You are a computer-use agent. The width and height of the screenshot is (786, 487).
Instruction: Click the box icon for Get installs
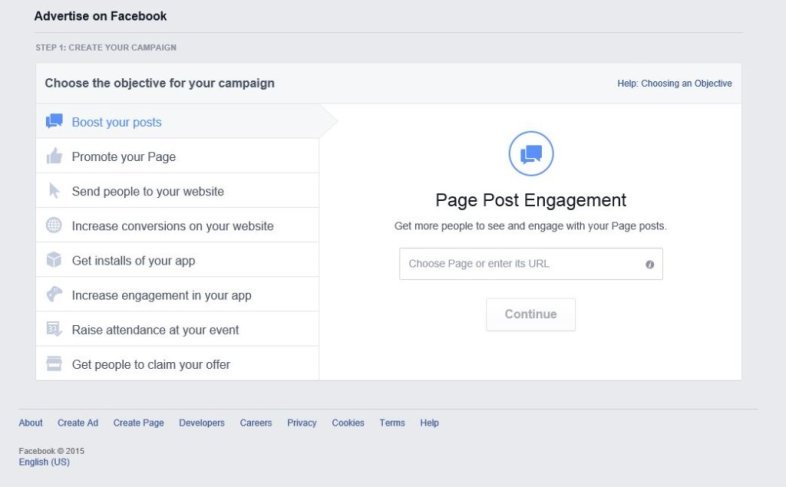coord(54,260)
